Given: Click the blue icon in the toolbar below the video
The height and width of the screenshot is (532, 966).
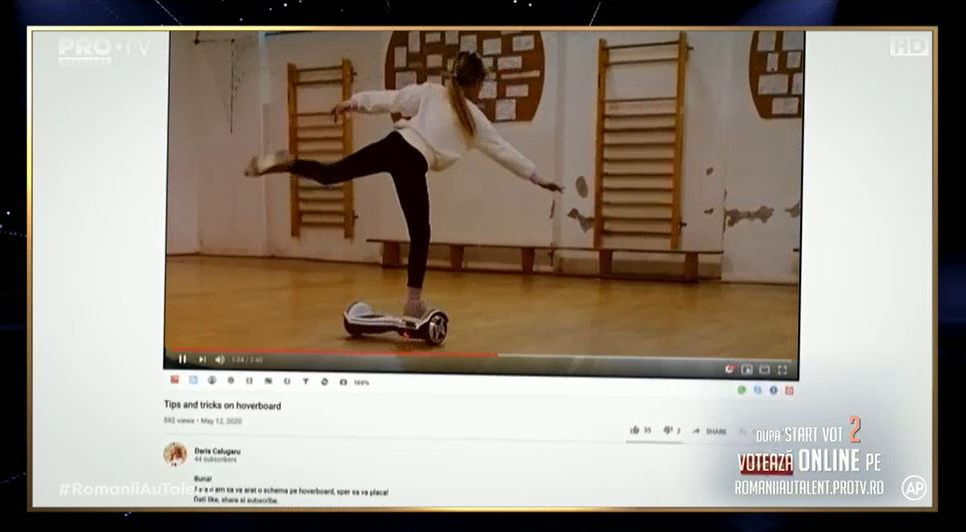Looking at the screenshot, I should point(193,380).
